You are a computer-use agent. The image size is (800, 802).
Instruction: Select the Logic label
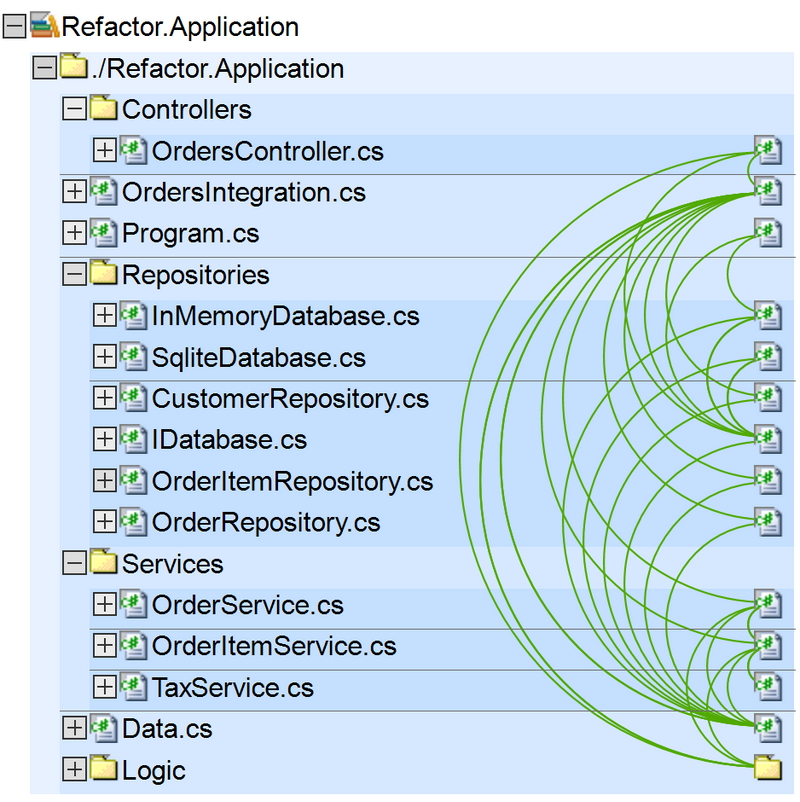click(153, 771)
